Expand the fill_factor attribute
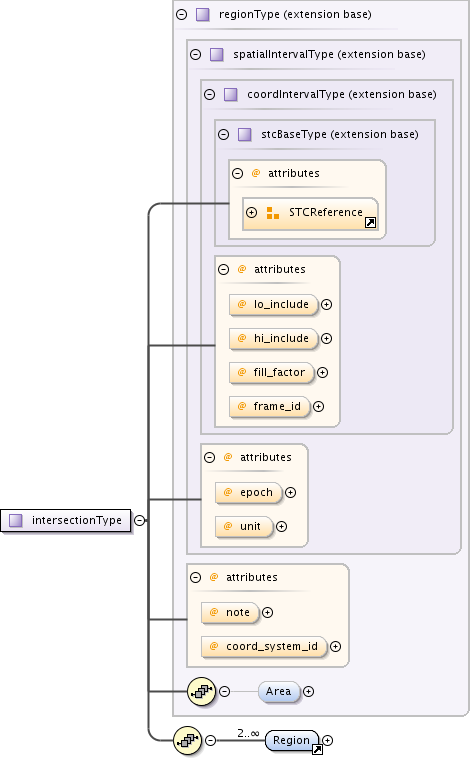 [x=323, y=372]
